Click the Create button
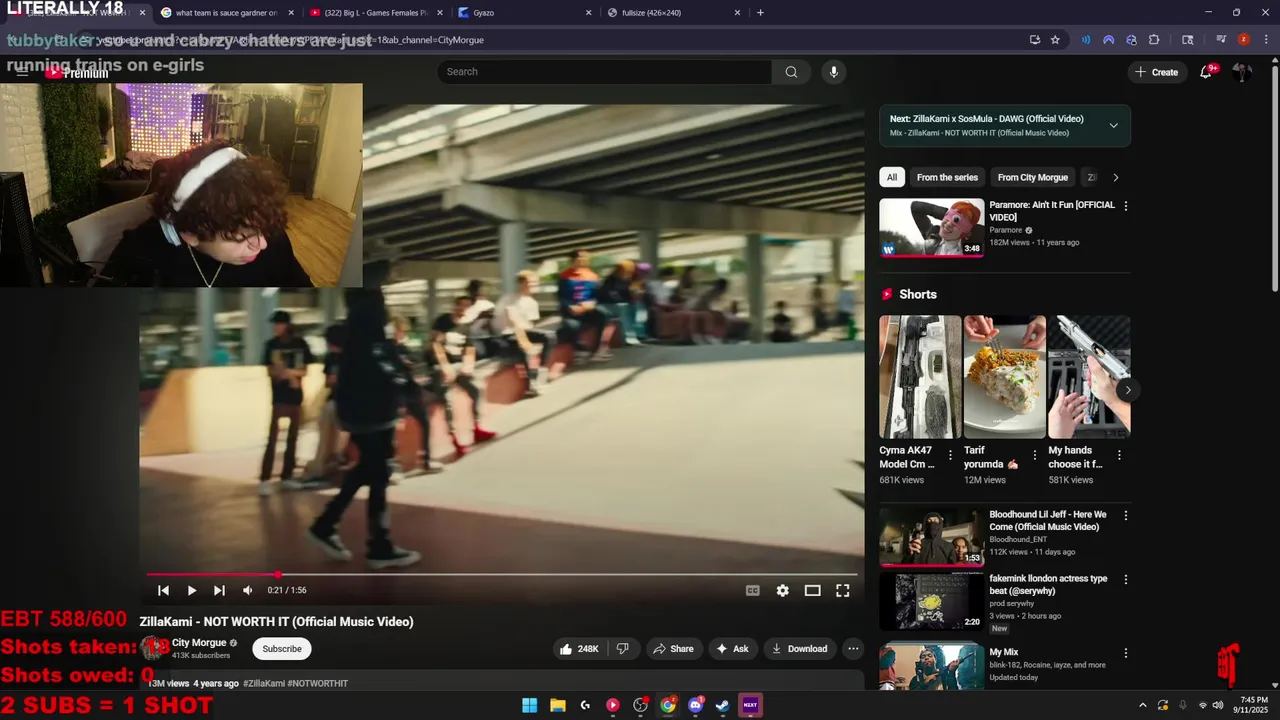The width and height of the screenshot is (1280, 720). (1157, 72)
